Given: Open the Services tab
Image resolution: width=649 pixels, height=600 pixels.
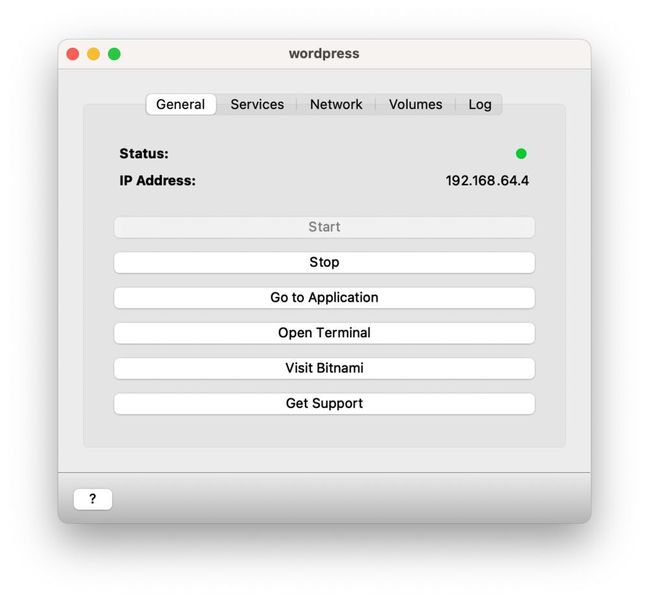Looking at the screenshot, I should click(x=257, y=104).
